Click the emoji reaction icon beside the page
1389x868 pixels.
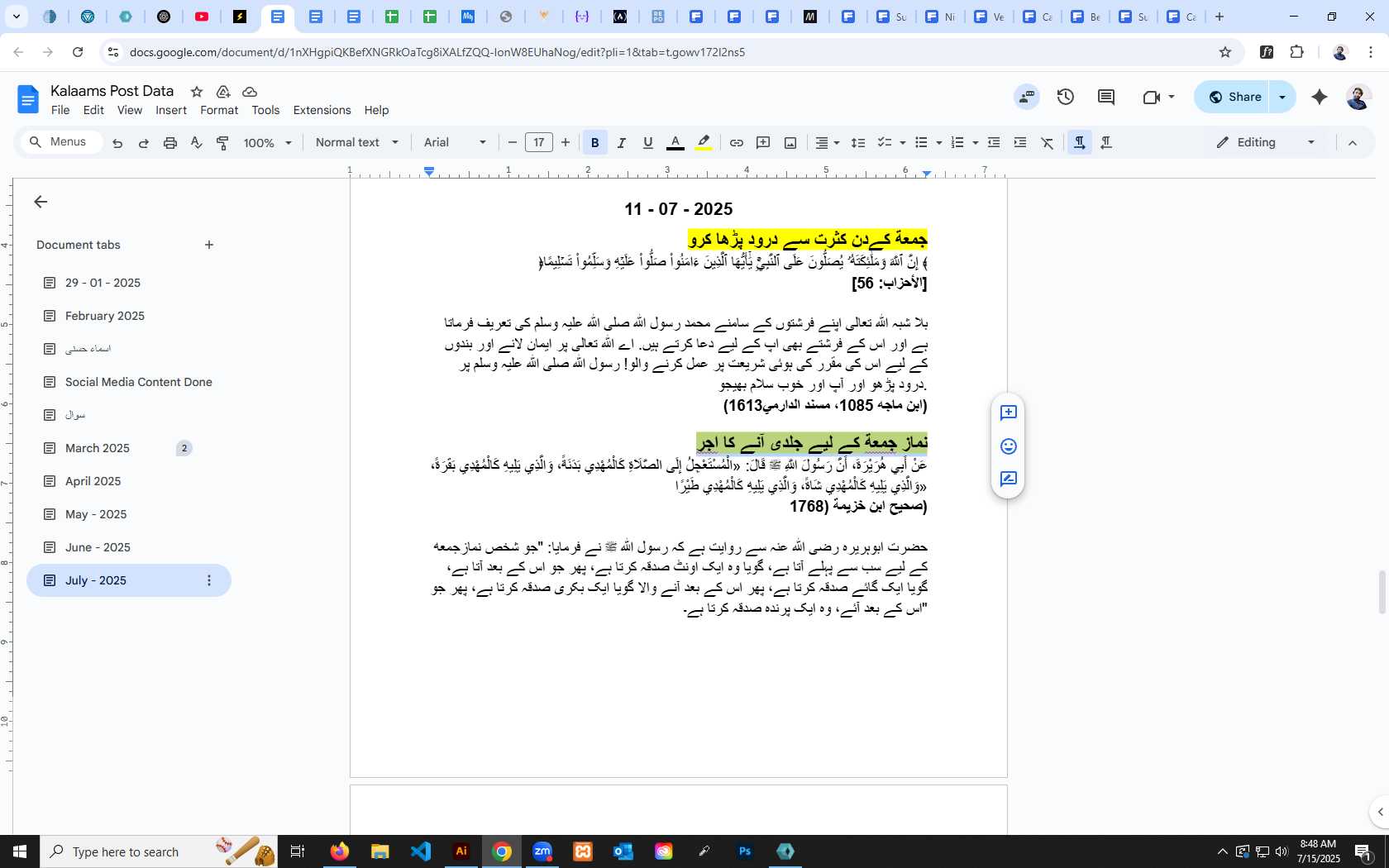pos(1008,446)
